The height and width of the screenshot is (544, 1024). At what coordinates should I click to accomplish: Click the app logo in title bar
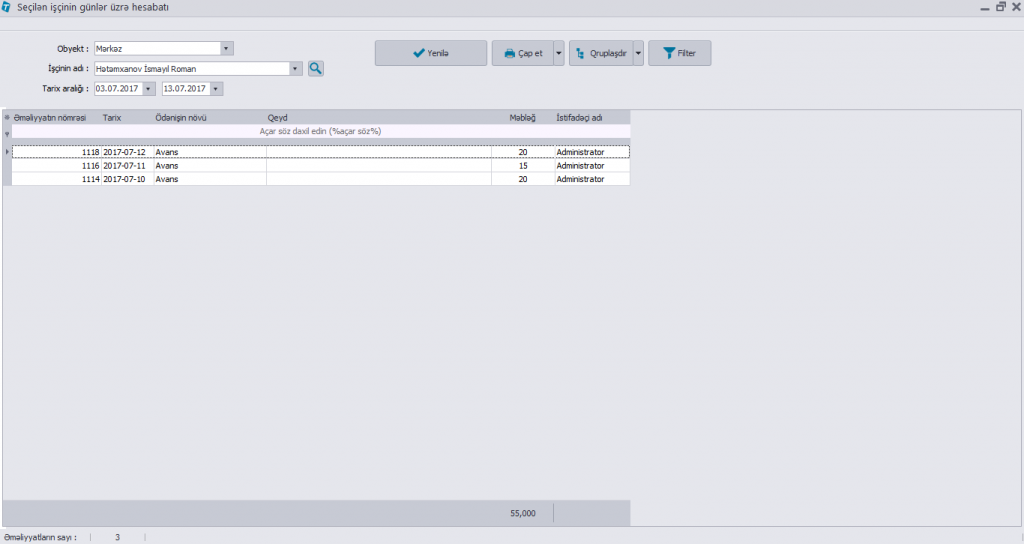(x=7, y=7)
